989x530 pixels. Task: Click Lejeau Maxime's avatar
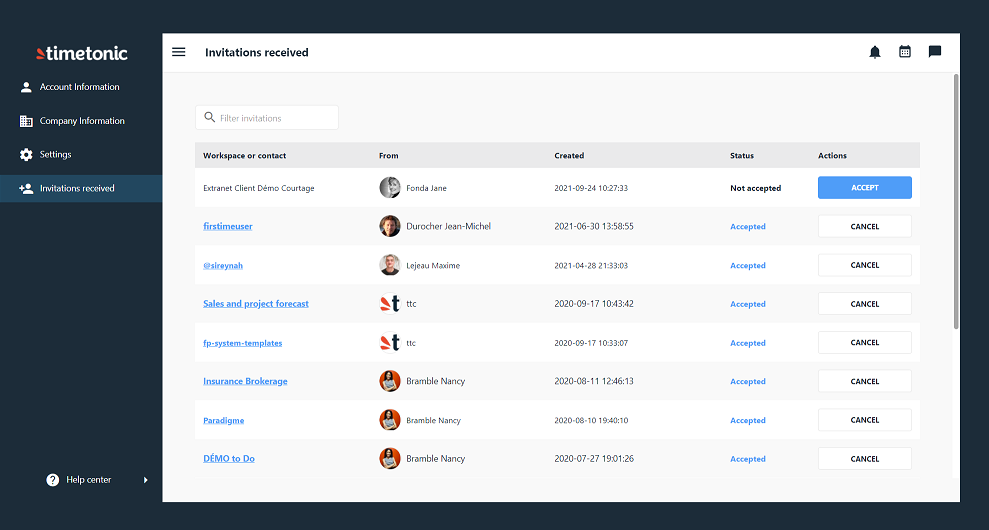(390, 265)
